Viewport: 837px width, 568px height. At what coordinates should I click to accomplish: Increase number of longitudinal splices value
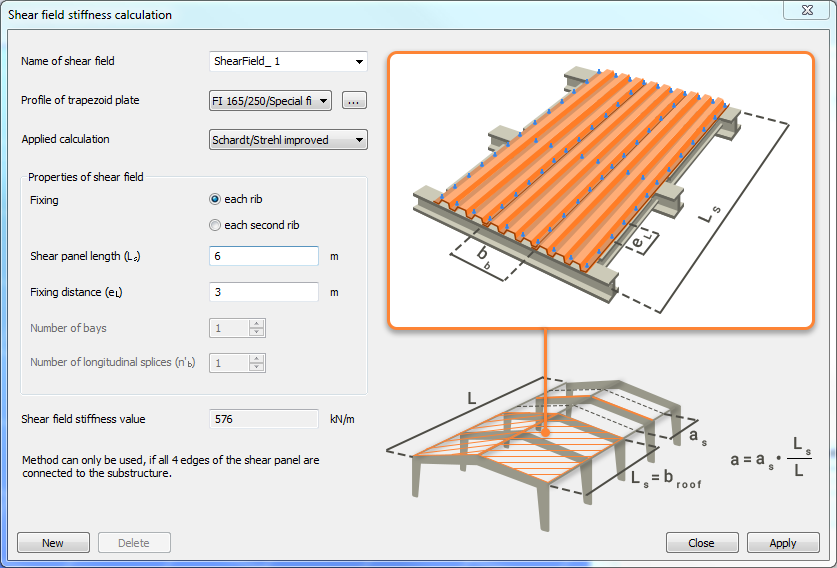[257, 359]
